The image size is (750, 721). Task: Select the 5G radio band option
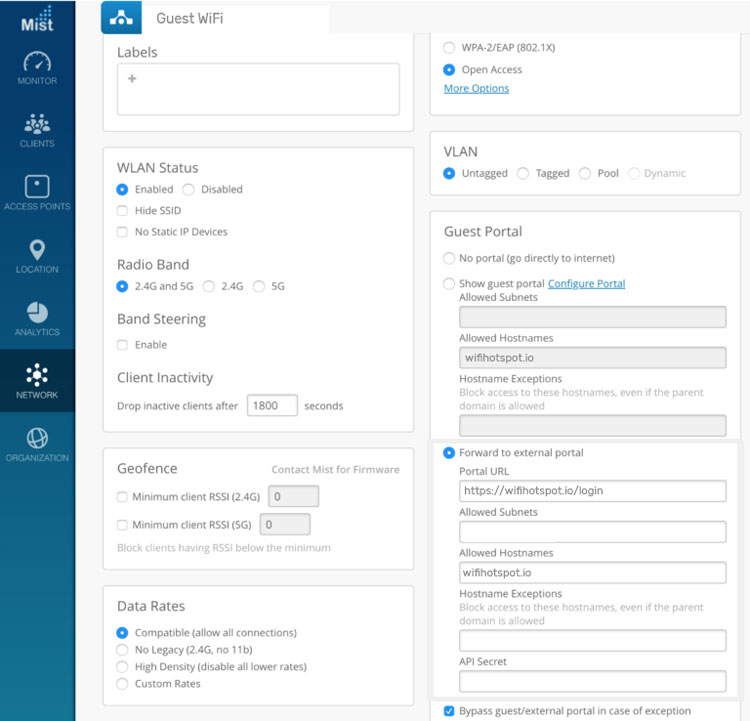coord(259,286)
